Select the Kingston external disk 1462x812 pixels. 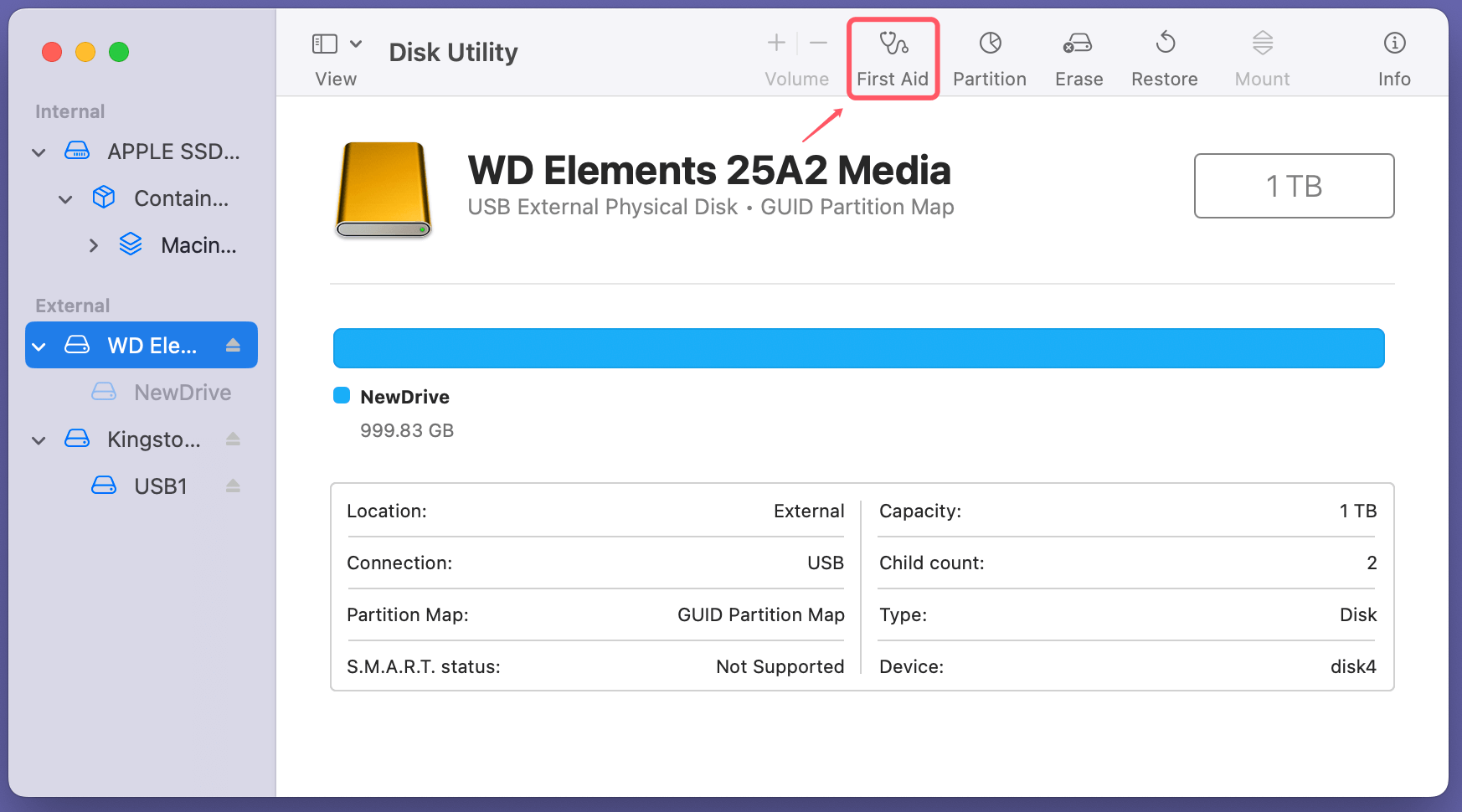click(154, 439)
